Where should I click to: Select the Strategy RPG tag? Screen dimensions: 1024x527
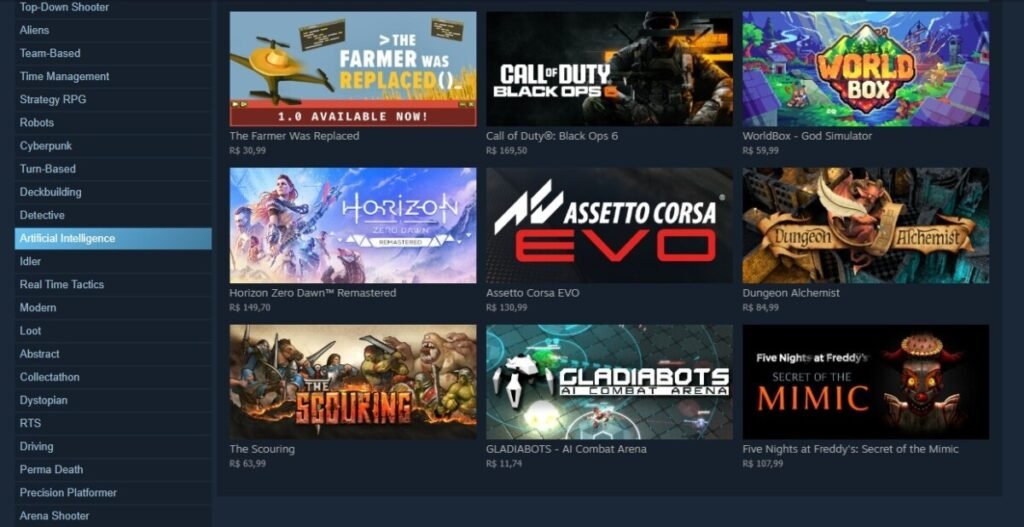click(x=113, y=99)
